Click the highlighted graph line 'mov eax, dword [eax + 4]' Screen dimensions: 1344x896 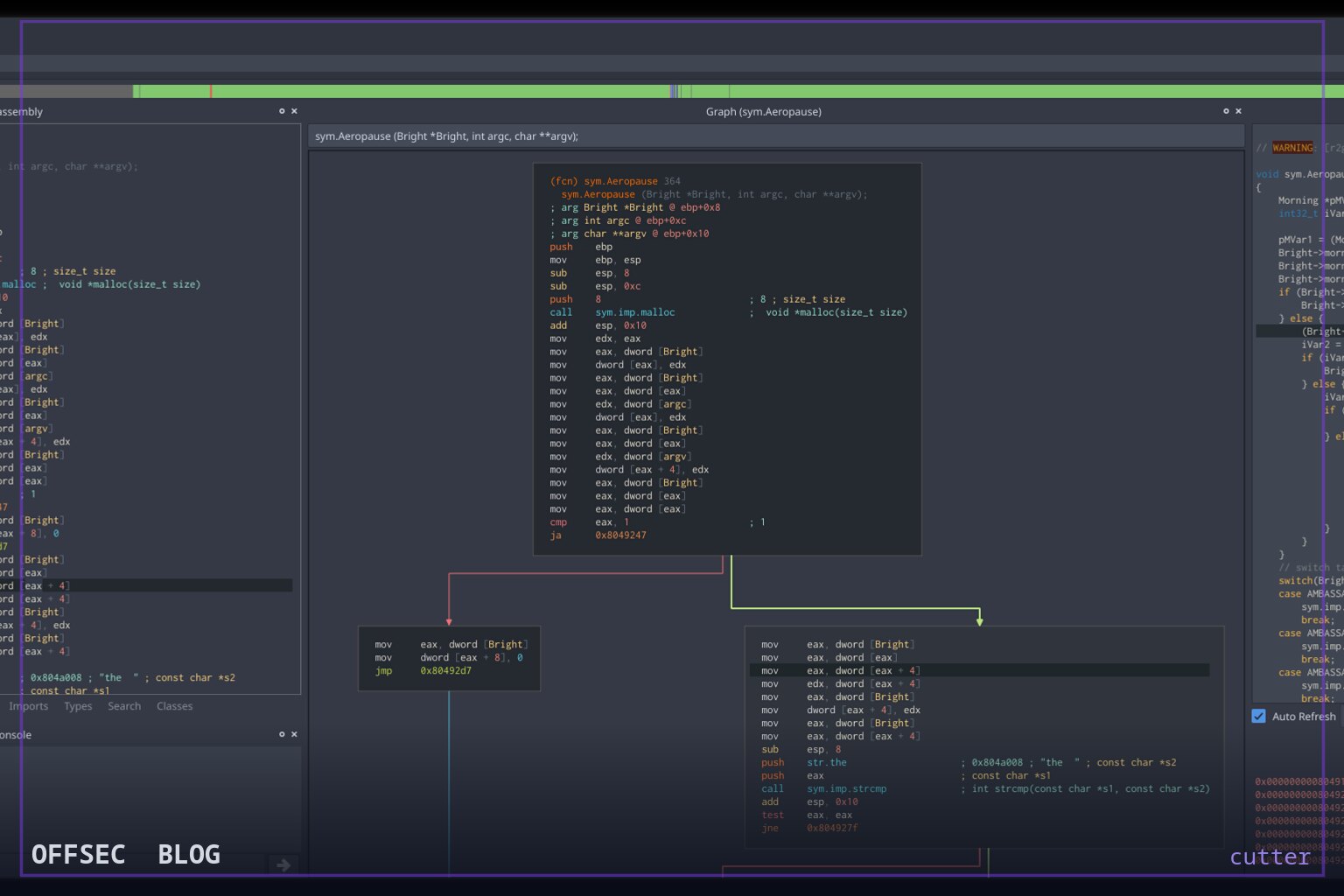click(x=979, y=671)
